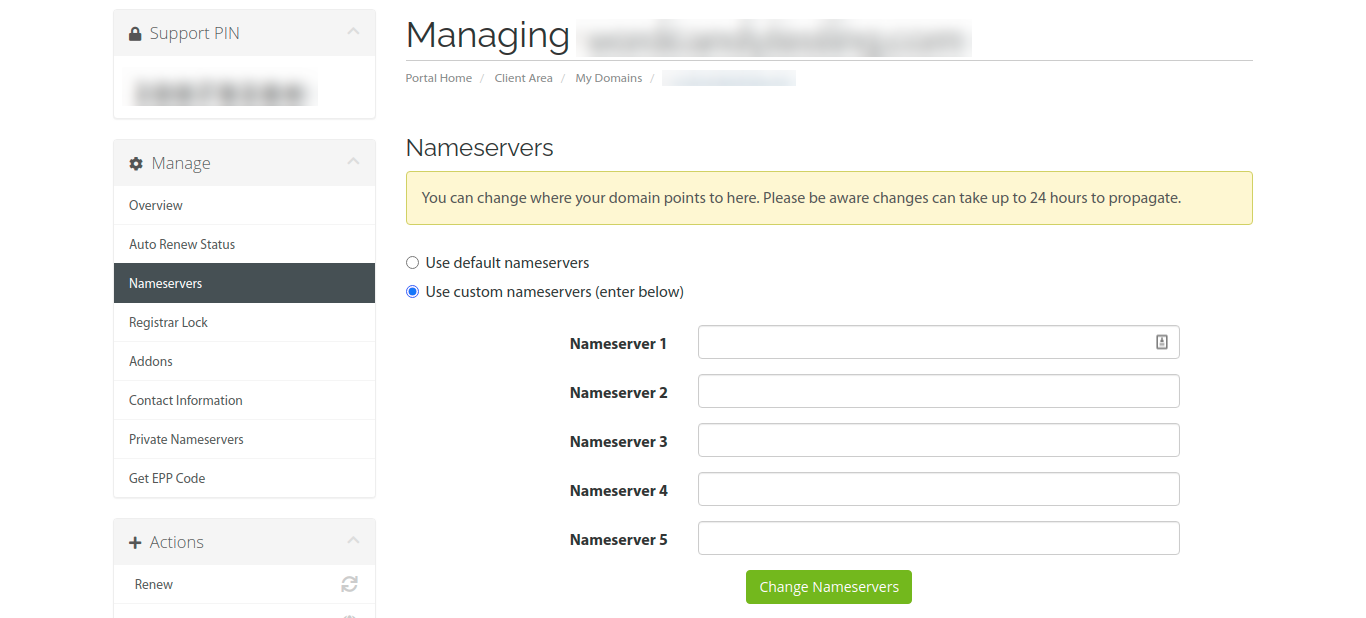Click the chevron icon on the Support PIN header
Image resolution: width=1366 pixels, height=618 pixels.
352,31
